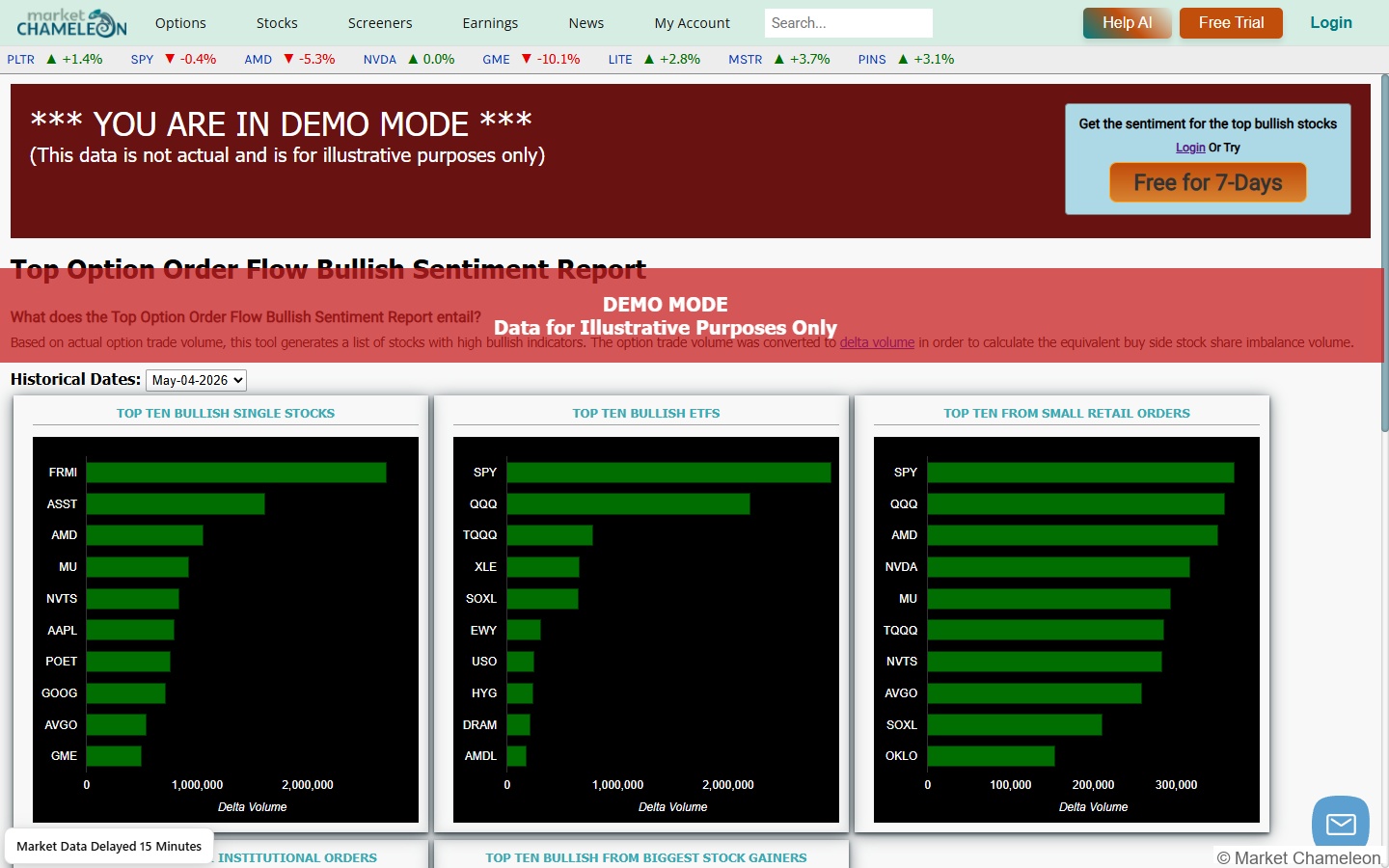The height and width of the screenshot is (868, 1389).
Task: Open the delta volume link
Action: [877, 342]
